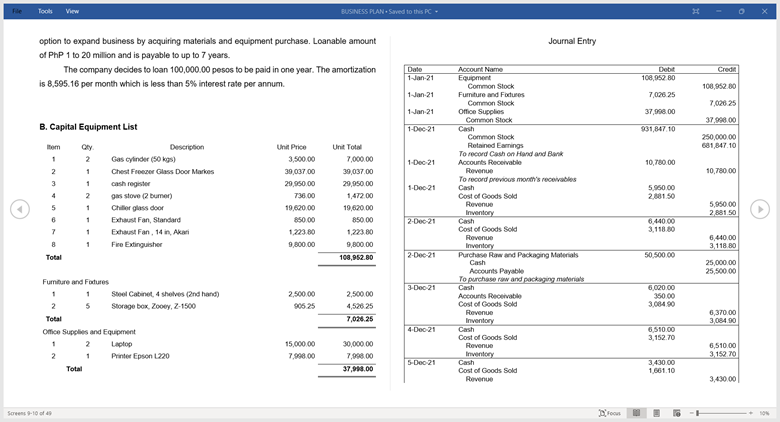Click 'Purchase Raw and Packaging Materials' entry
780x422 pixels.
(x=518, y=255)
